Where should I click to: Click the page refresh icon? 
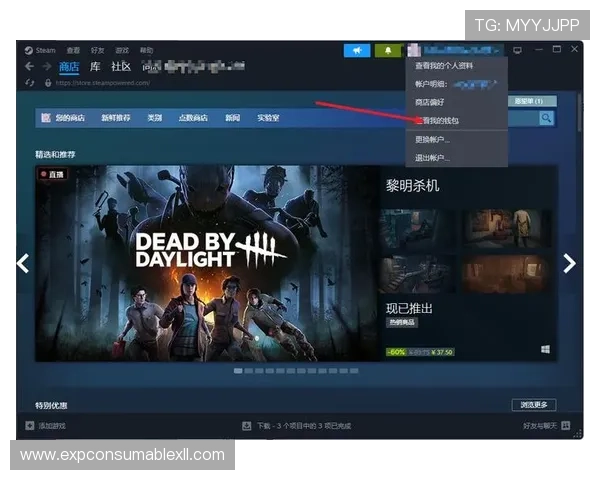click(30, 83)
